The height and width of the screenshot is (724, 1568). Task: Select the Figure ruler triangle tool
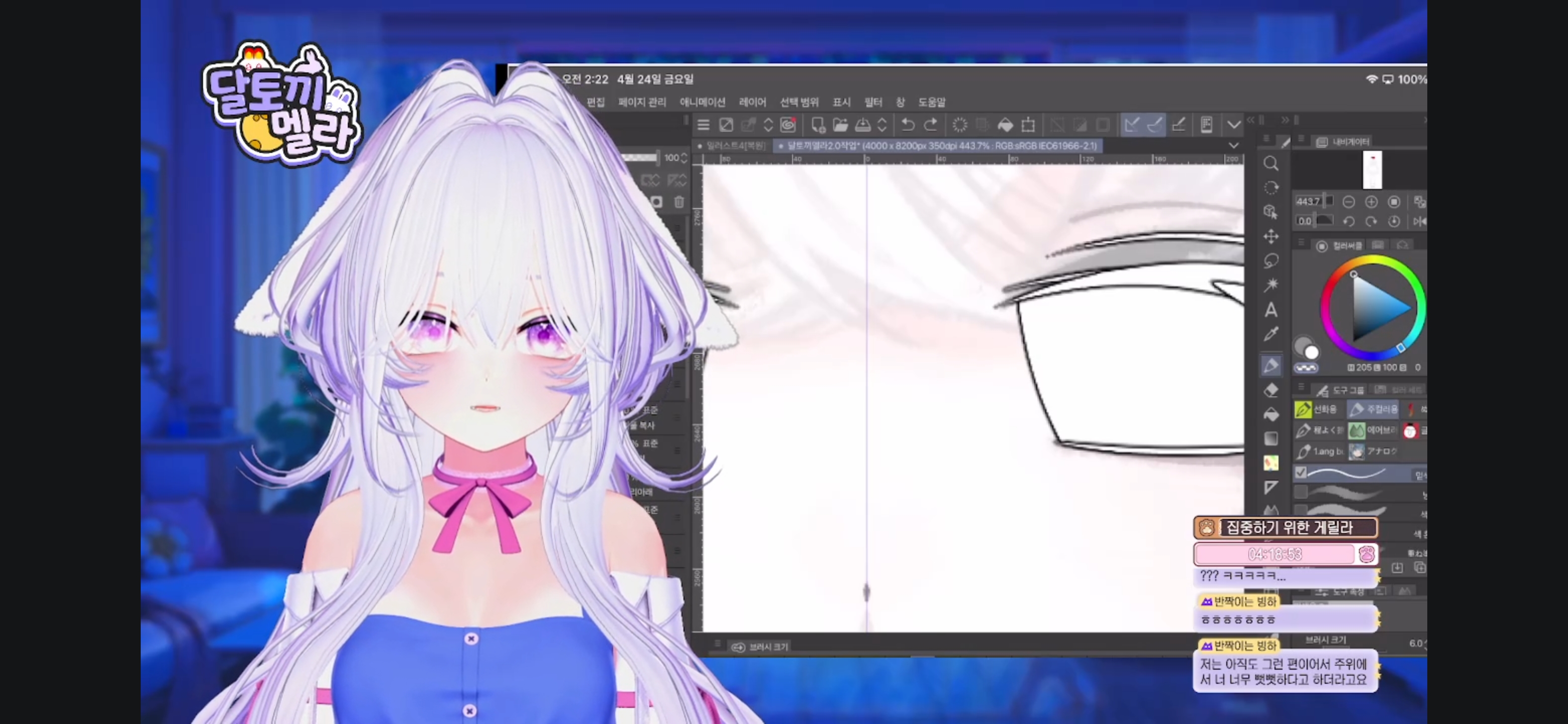click(x=1270, y=487)
